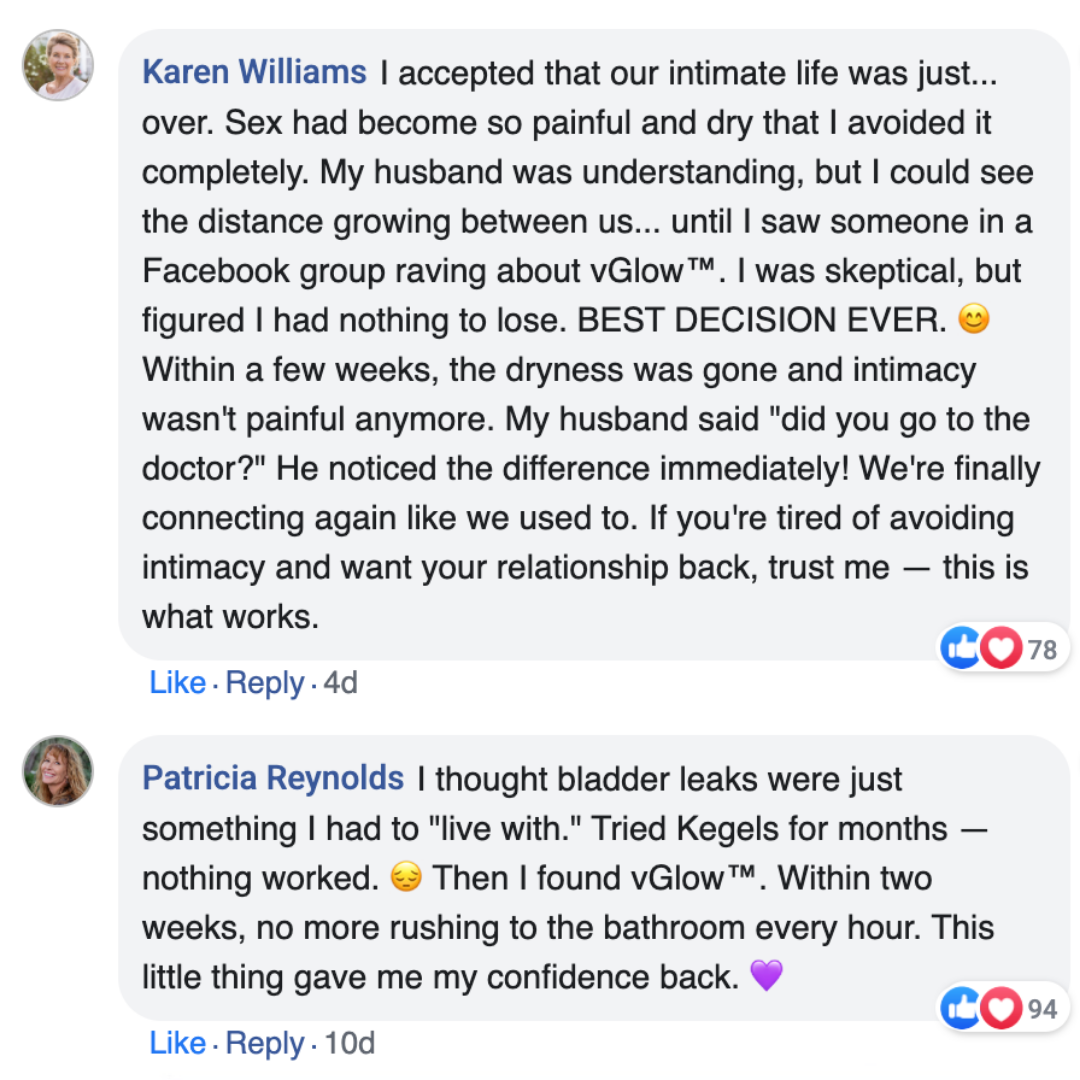Like Karen Williams' comment
1080x1080 pixels.
point(177,683)
